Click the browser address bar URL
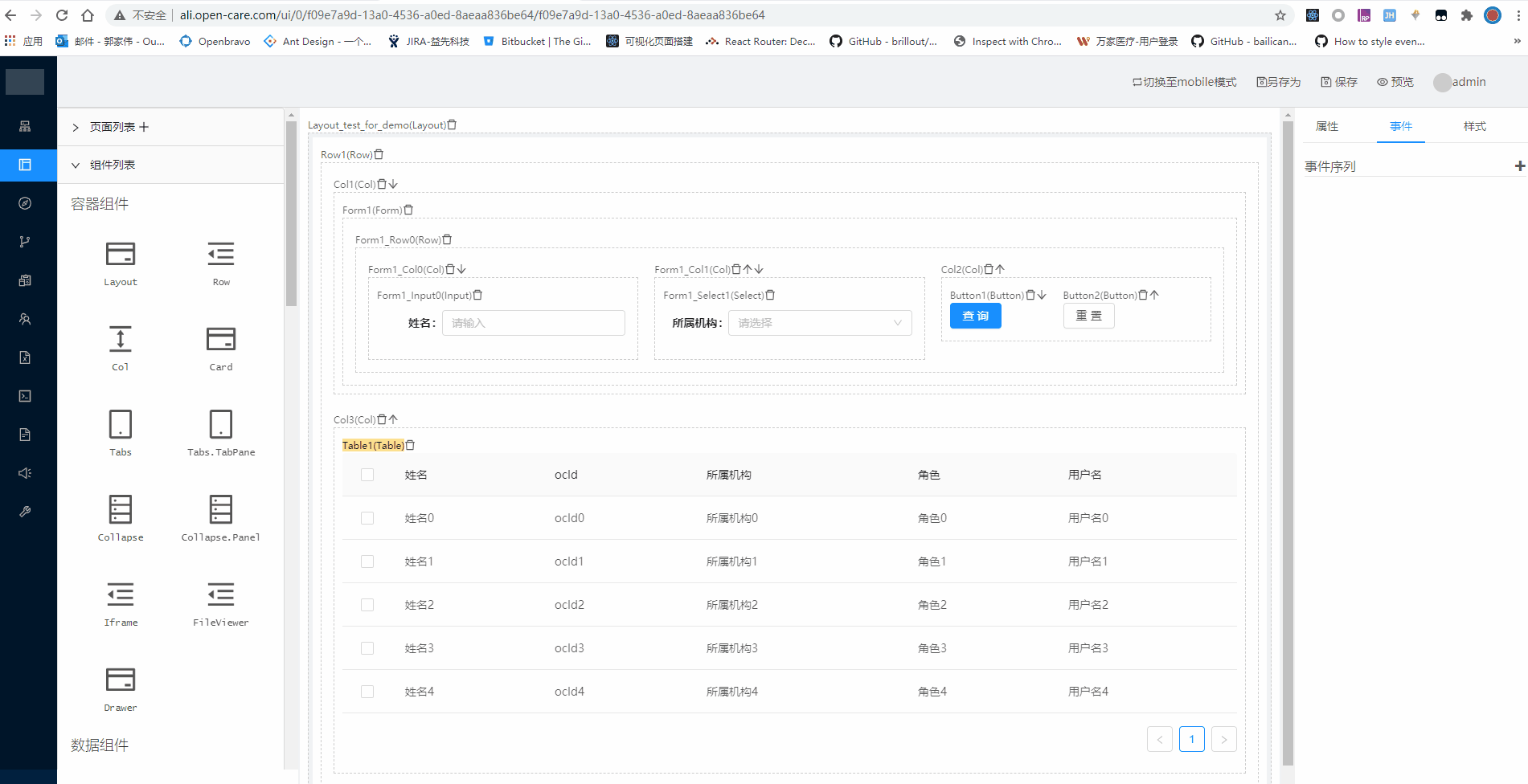 point(472,15)
